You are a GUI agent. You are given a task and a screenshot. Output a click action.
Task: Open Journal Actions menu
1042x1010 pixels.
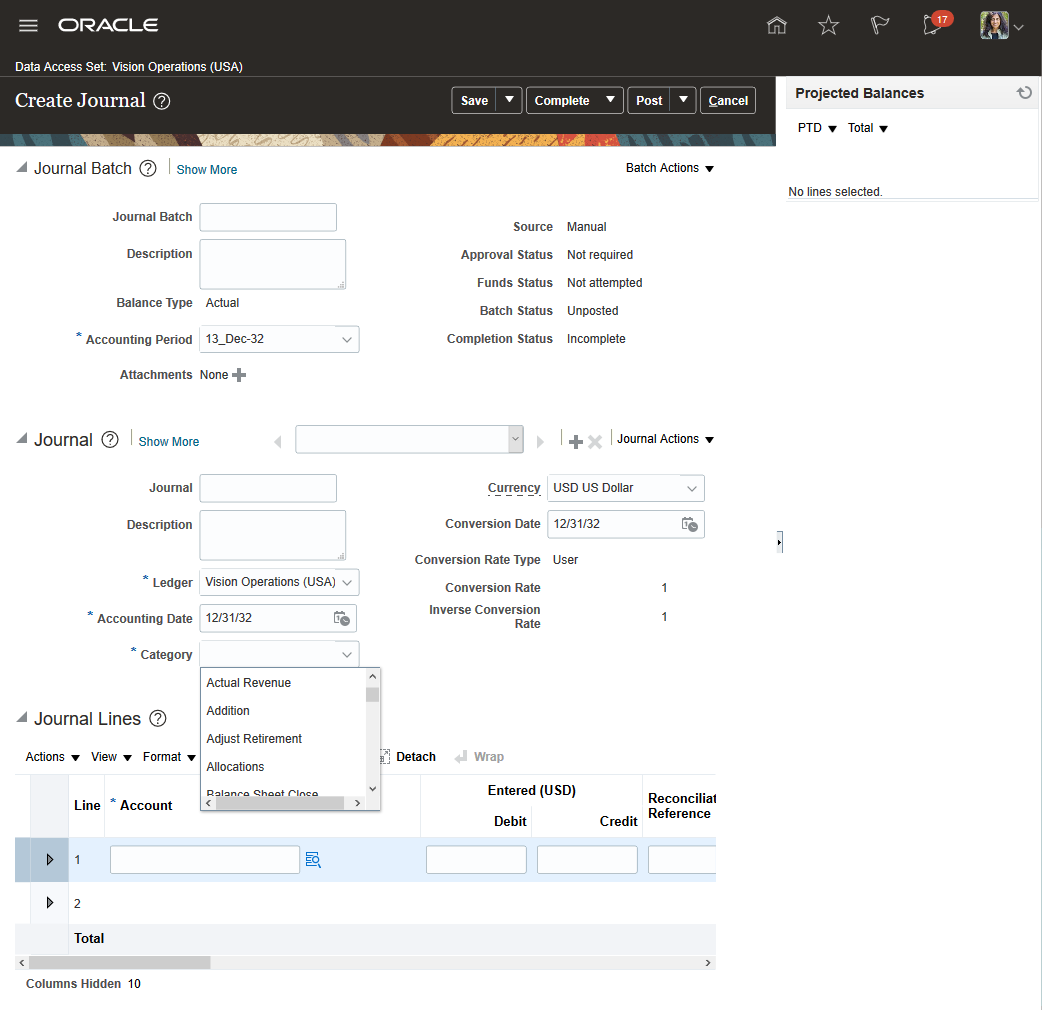click(x=665, y=439)
